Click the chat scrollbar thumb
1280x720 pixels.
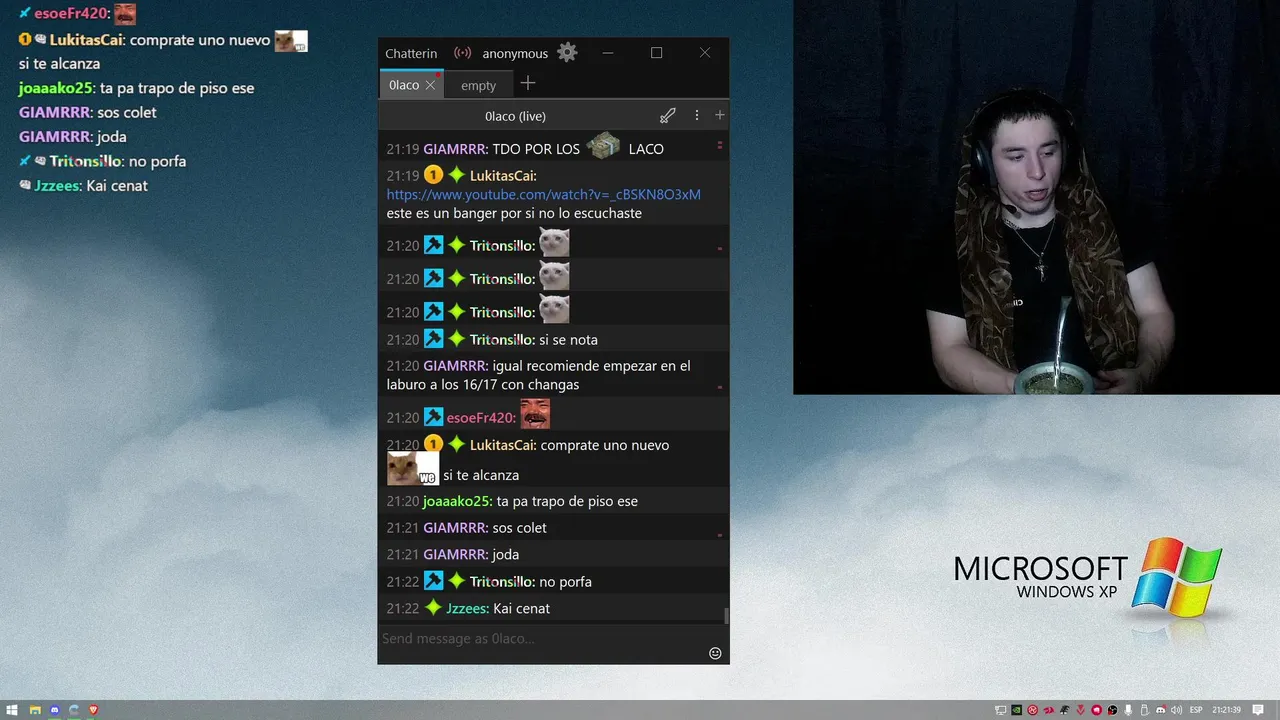pos(726,615)
